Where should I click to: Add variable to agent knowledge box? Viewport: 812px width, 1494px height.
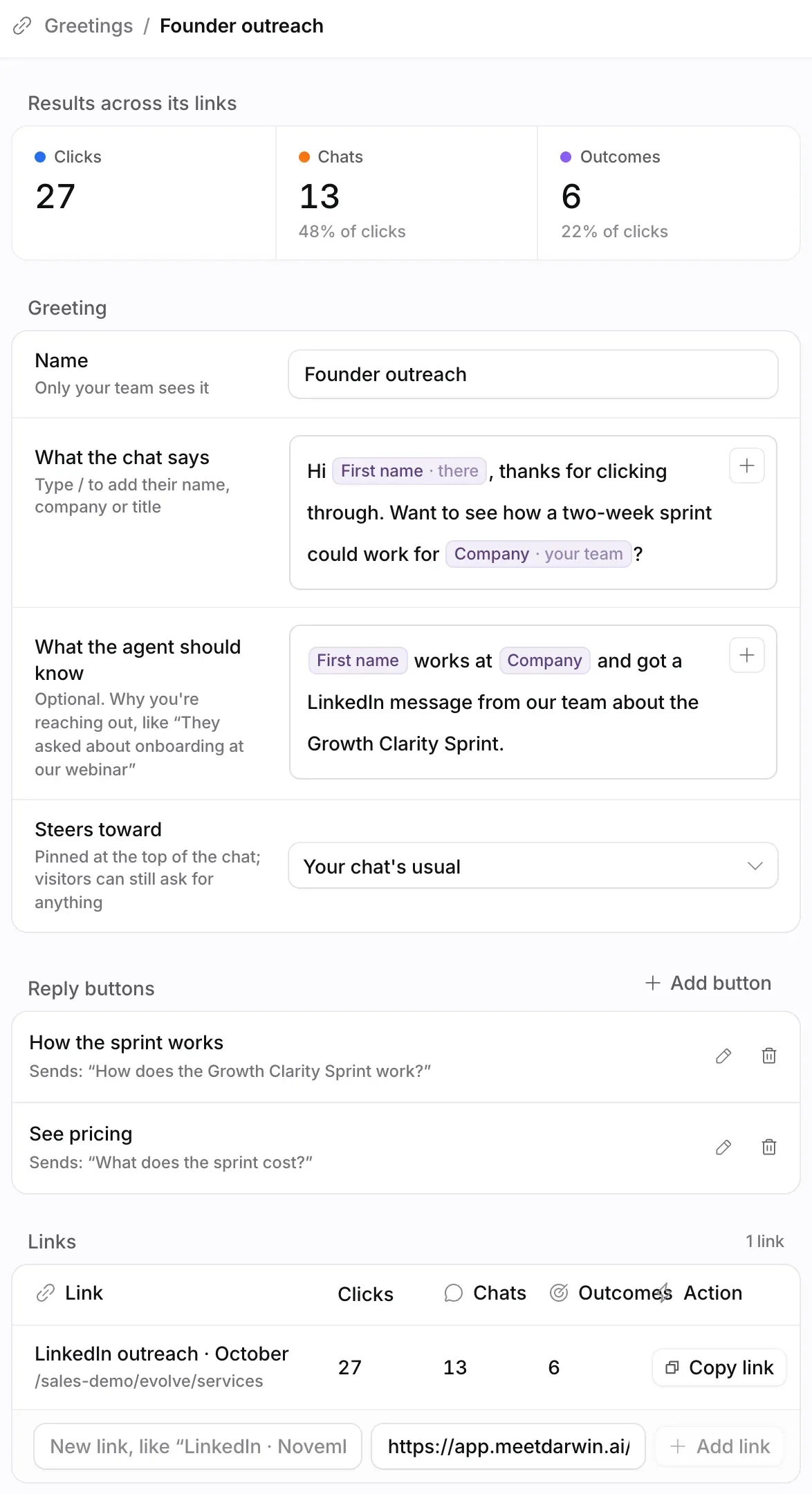point(746,655)
